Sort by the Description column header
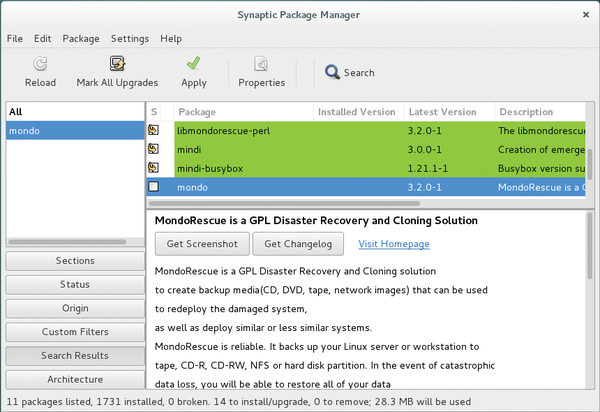 pos(540,112)
